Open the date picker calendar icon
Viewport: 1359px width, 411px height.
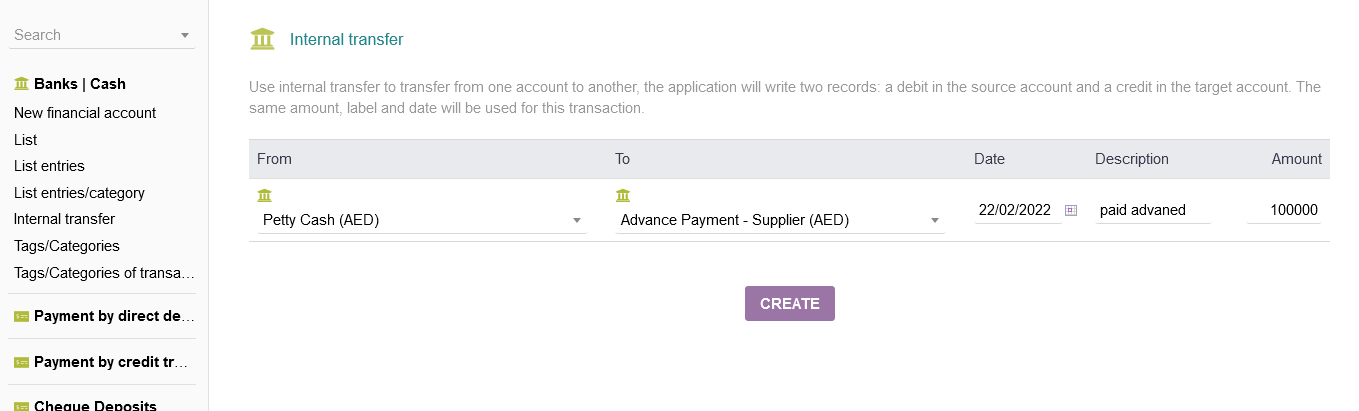click(1071, 210)
